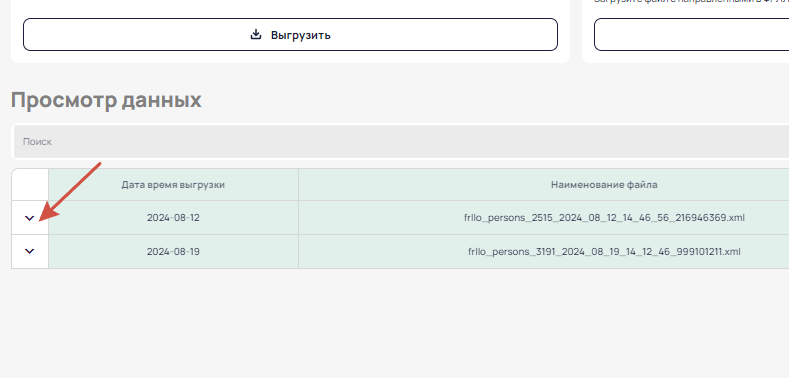Open file frllo_persons_2515_2024_08_12 xml name
The height and width of the screenshot is (378, 789).
604,218
